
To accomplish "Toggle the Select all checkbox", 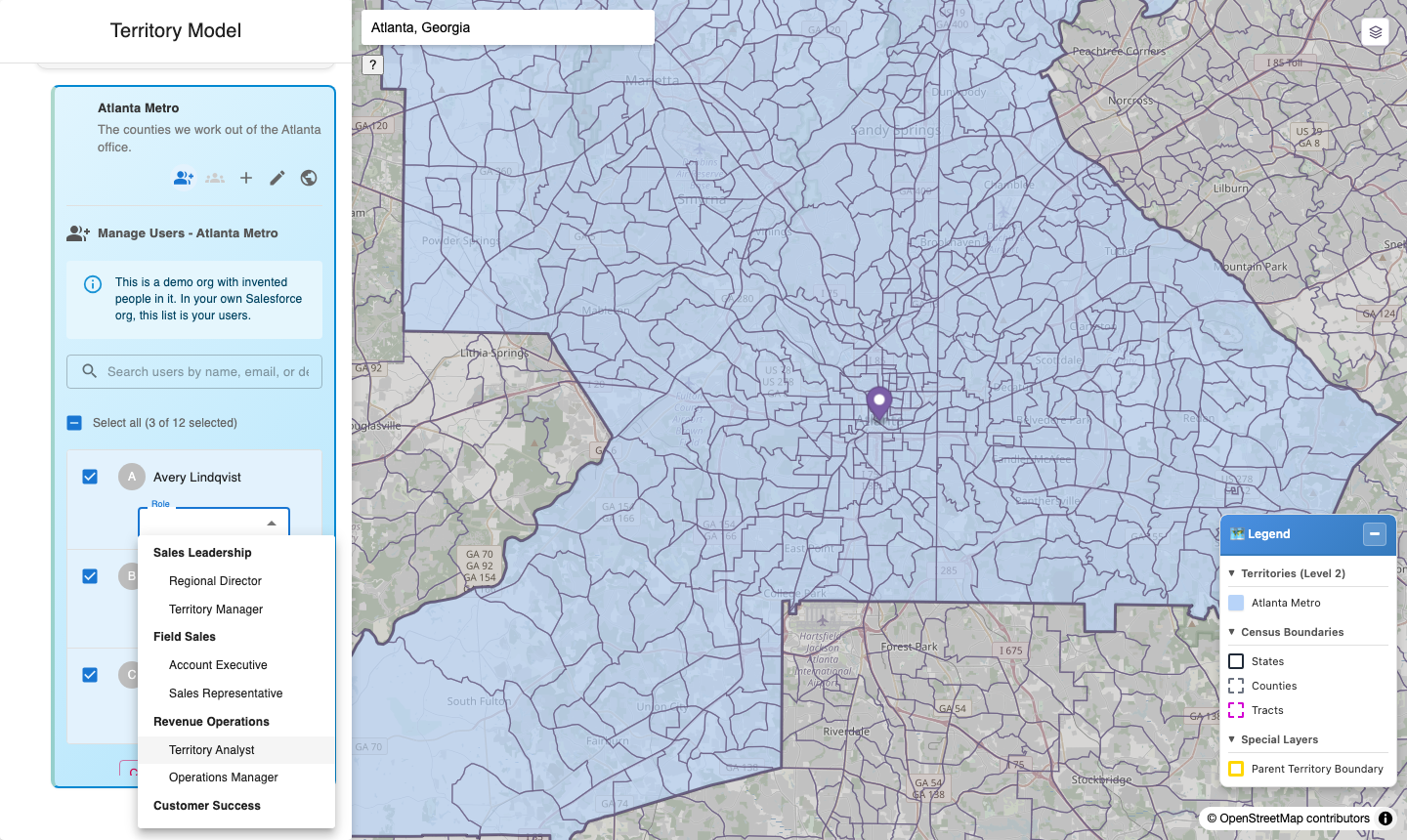I will coord(74,423).
